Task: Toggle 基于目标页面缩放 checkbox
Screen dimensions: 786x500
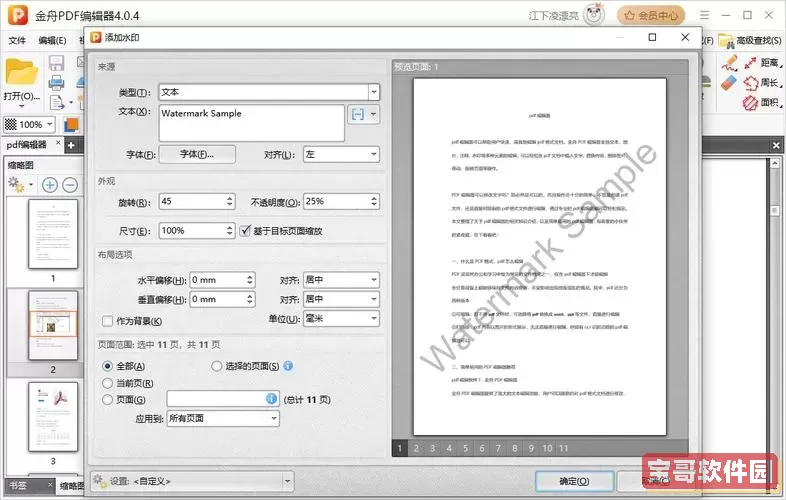Action: (x=245, y=231)
